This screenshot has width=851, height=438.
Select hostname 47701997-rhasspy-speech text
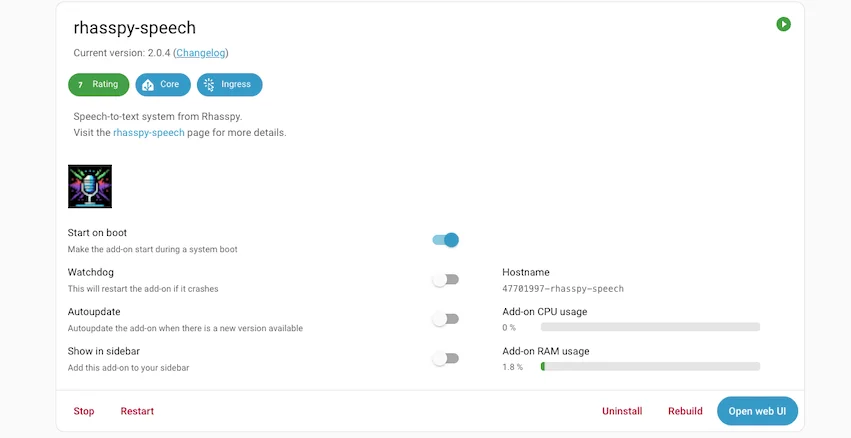[x=563, y=289]
